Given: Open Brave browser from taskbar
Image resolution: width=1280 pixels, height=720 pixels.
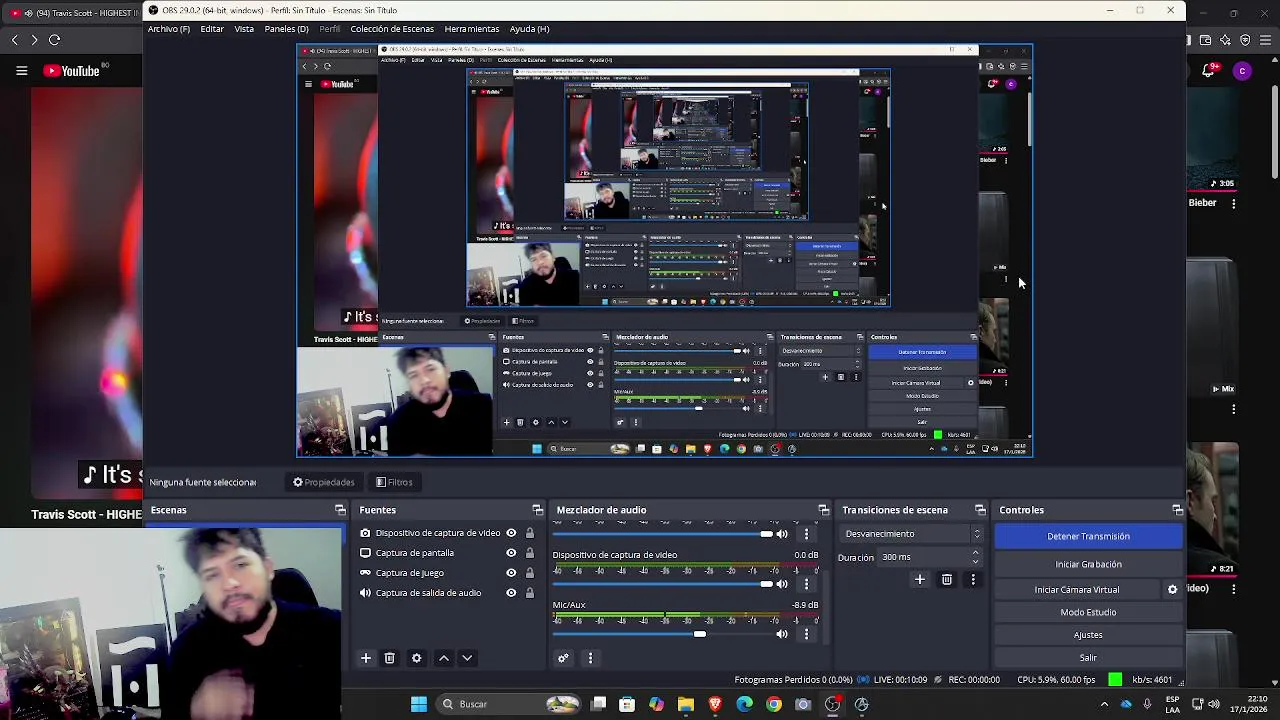Looking at the screenshot, I should point(715,704).
